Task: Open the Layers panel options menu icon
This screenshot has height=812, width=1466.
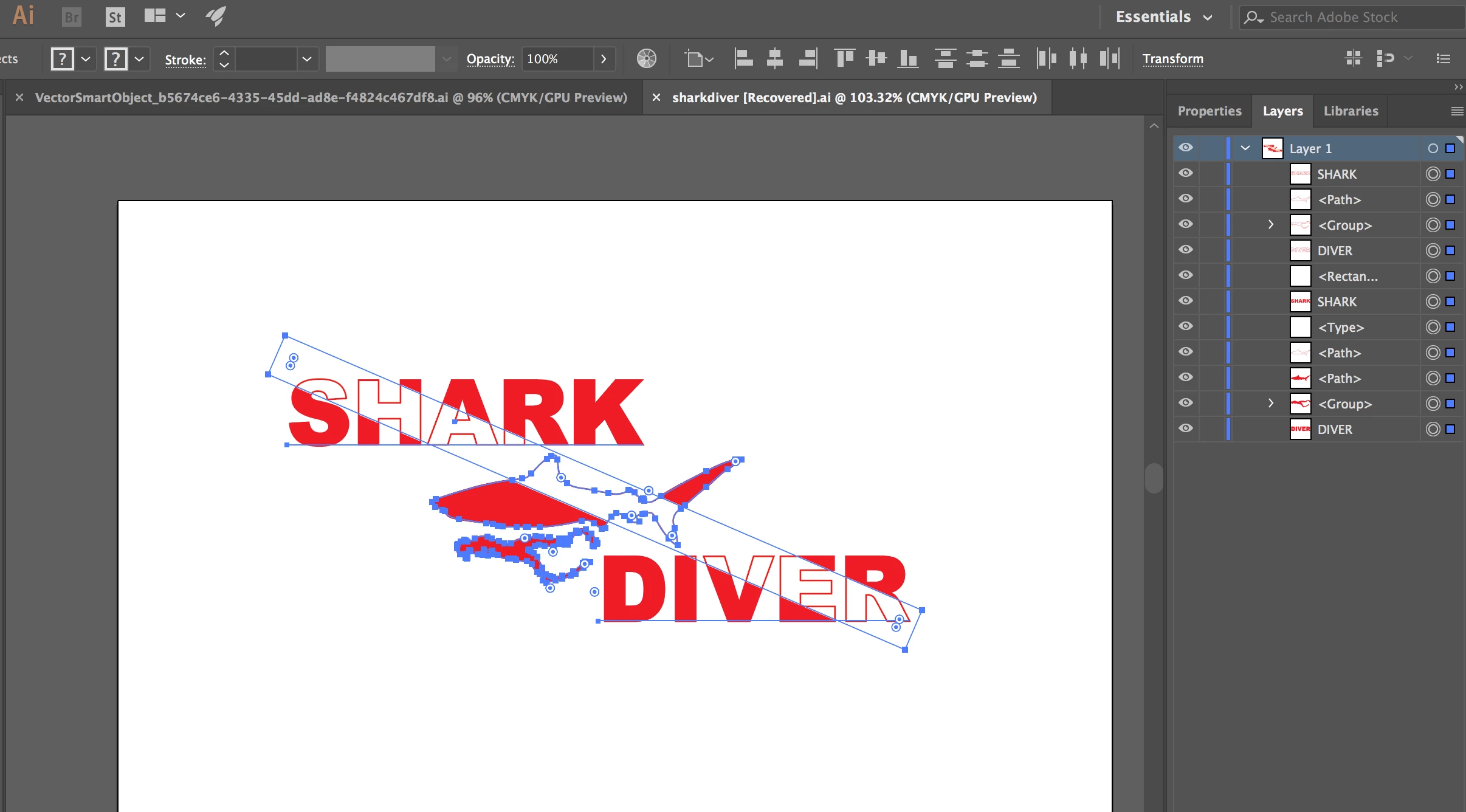Action: [x=1457, y=111]
